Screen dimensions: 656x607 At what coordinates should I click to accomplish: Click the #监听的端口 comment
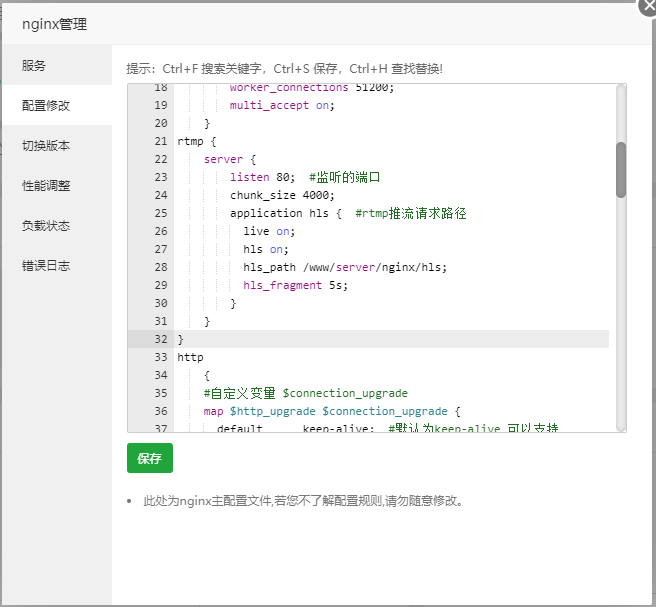pyautogui.click(x=344, y=177)
